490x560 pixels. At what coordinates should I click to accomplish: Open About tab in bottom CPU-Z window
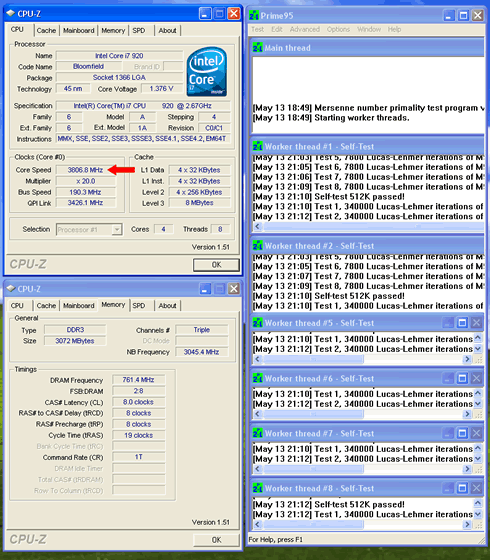click(x=168, y=306)
